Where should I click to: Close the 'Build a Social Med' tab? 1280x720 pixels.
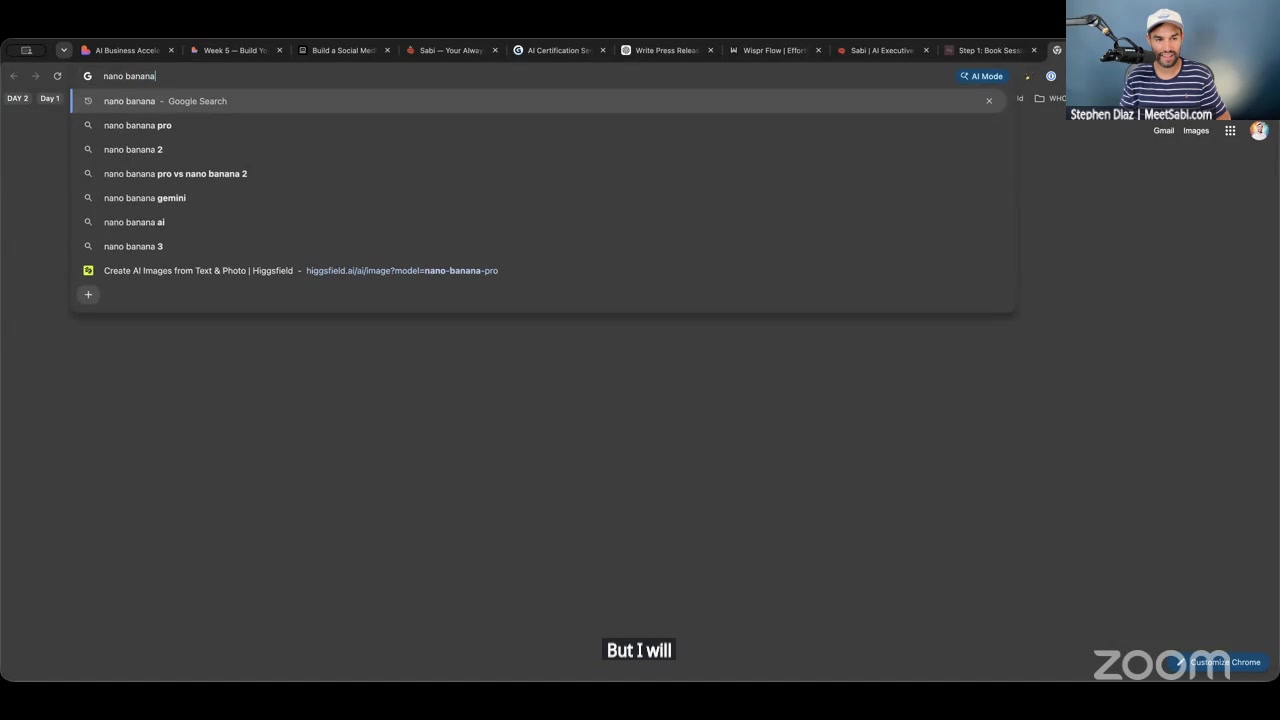tap(387, 50)
